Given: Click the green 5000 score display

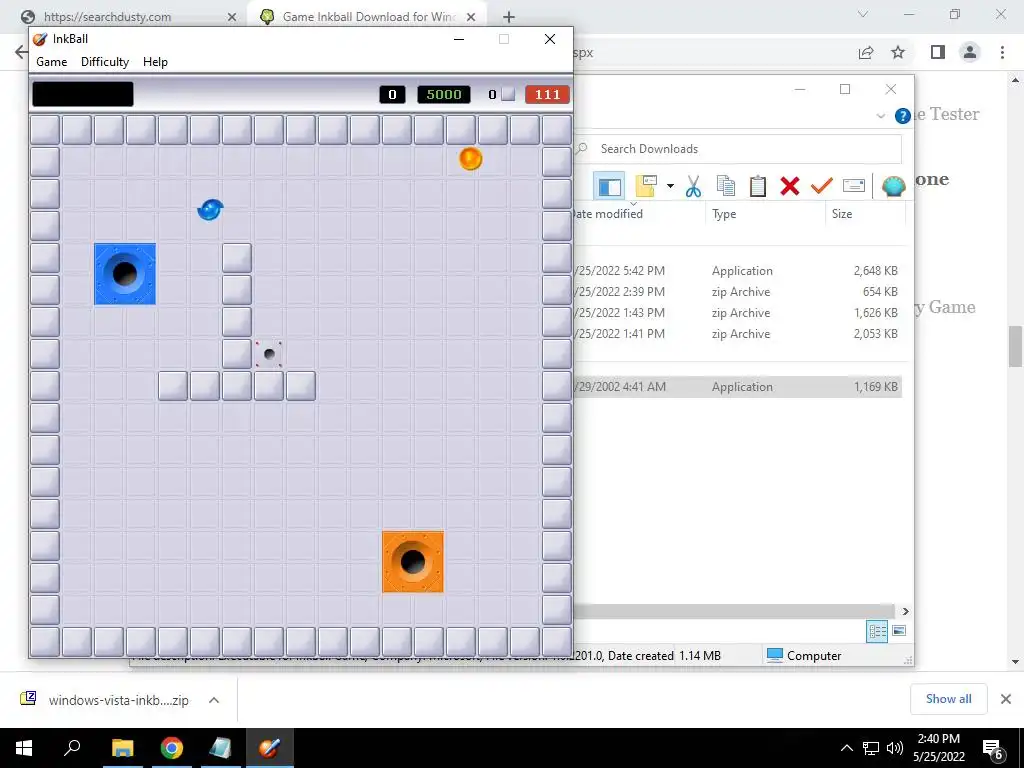Looking at the screenshot, I should point(443,95).
